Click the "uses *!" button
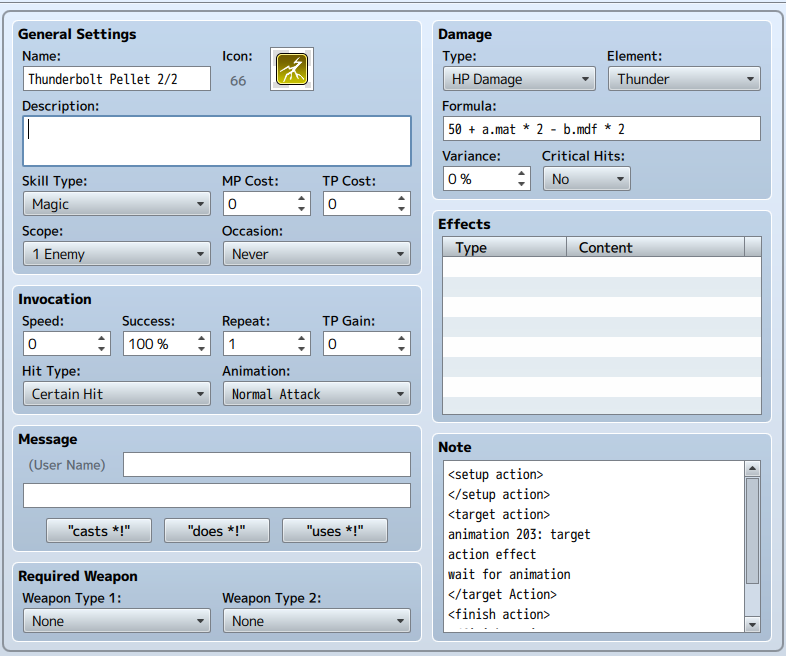The width and height of the screenshot is (786, 656). tap(335, 531)
